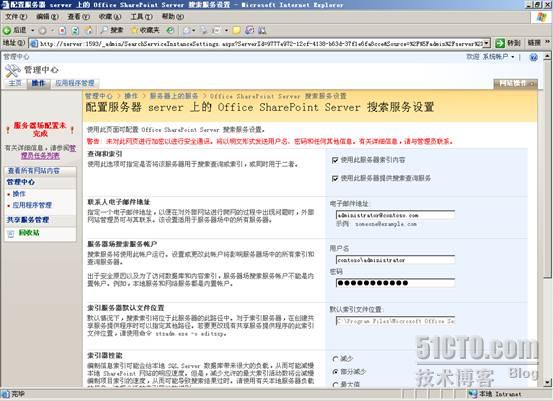Toggle 使用此服务器索引内容 checkbox
This screenshot has width=553, height=401.
[335, 160]
